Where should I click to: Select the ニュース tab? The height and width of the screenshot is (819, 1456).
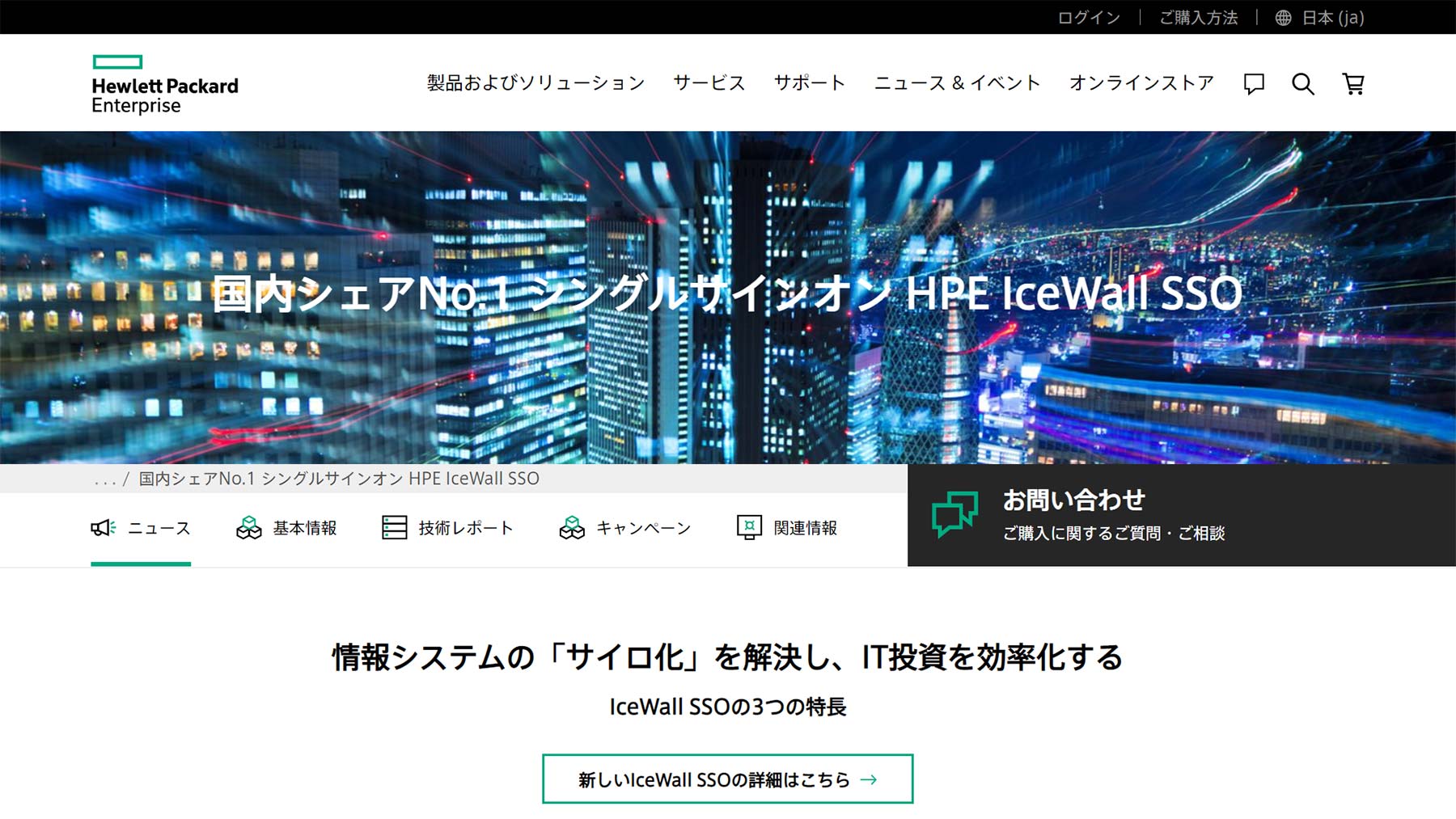(141, 528)
